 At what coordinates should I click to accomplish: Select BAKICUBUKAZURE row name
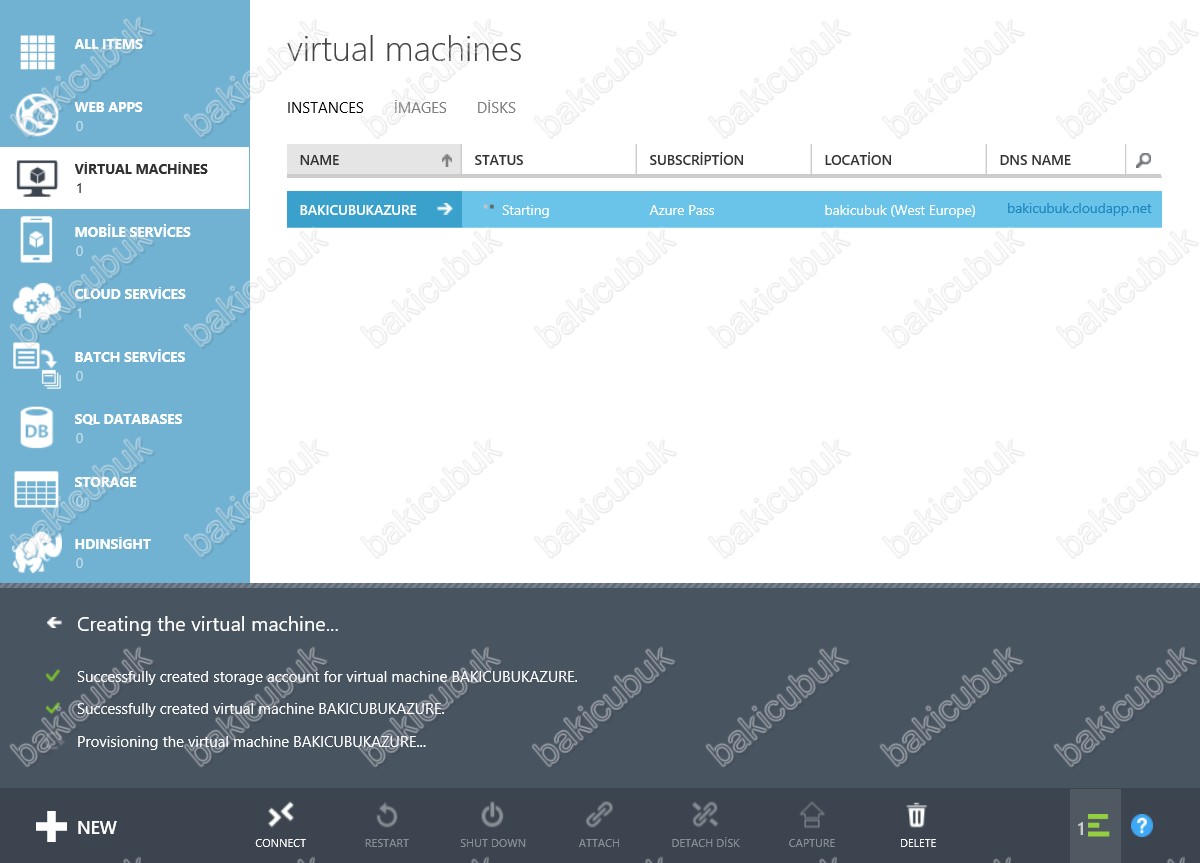(358, 210)
